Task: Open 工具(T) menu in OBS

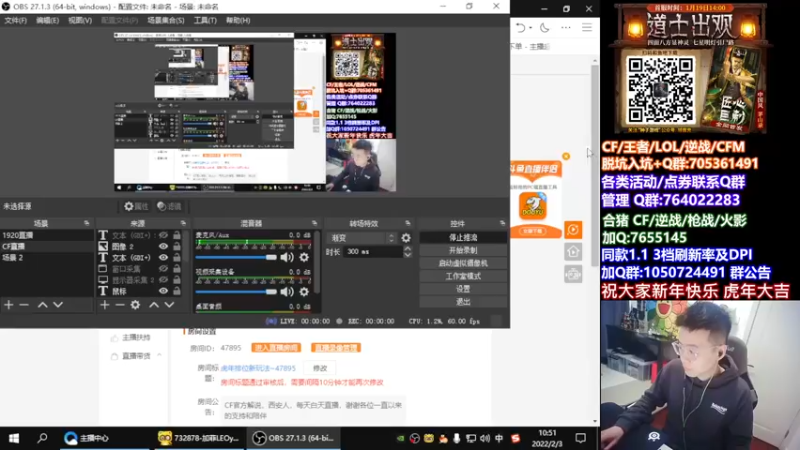Action: [x=205, y=20]
